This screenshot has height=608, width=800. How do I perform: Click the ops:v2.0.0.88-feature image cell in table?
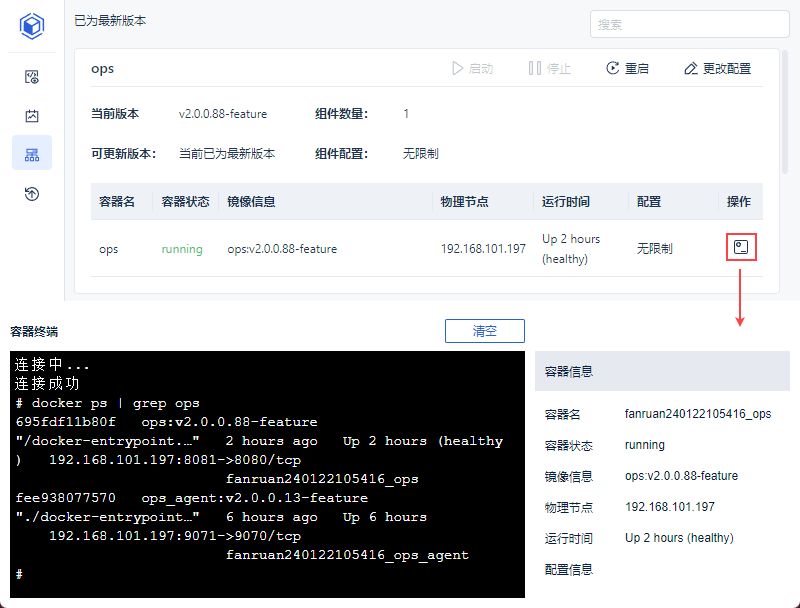coord(282,249)
